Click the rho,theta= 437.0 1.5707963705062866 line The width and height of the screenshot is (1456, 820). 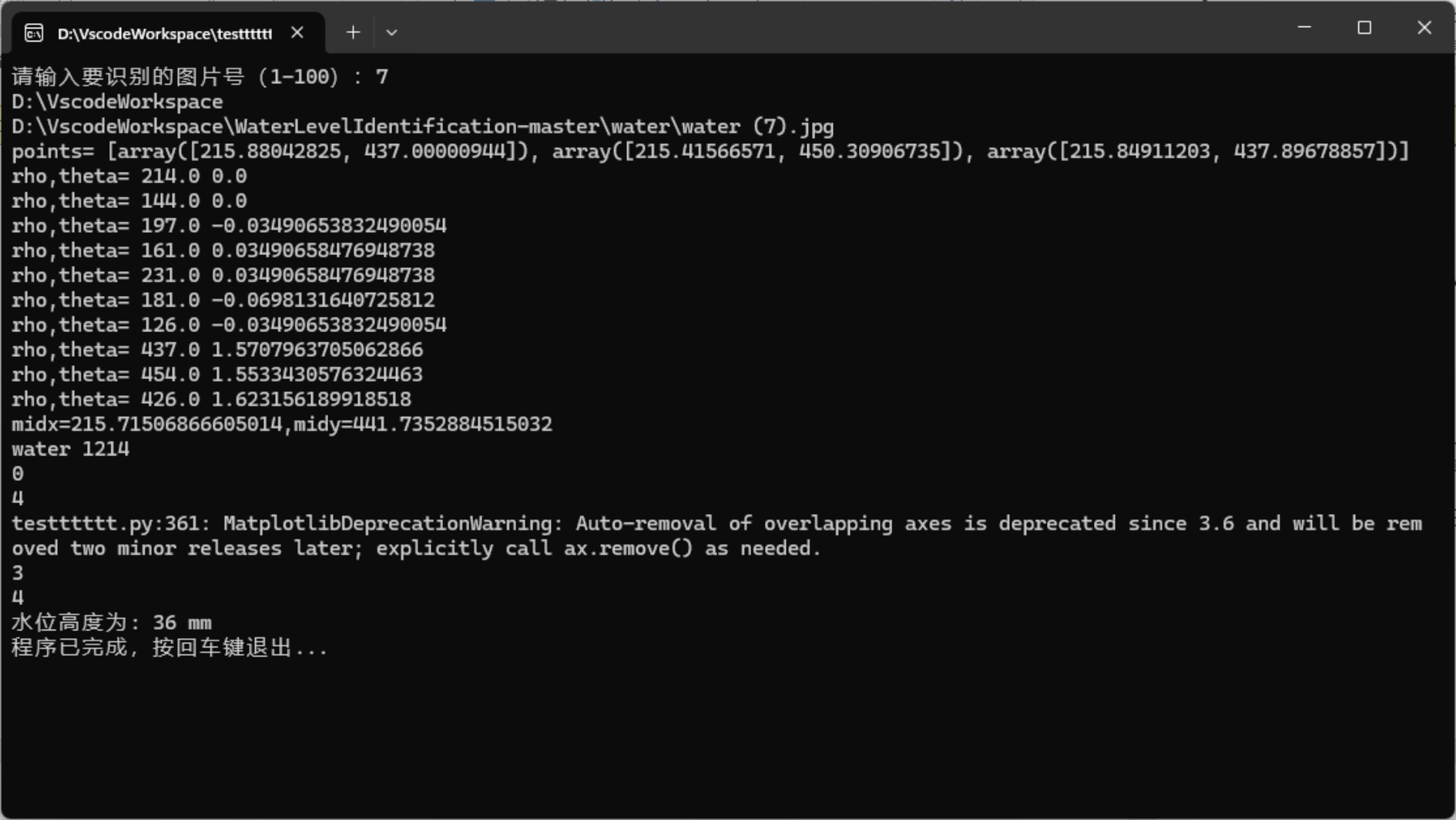click(x=216, y=350)
